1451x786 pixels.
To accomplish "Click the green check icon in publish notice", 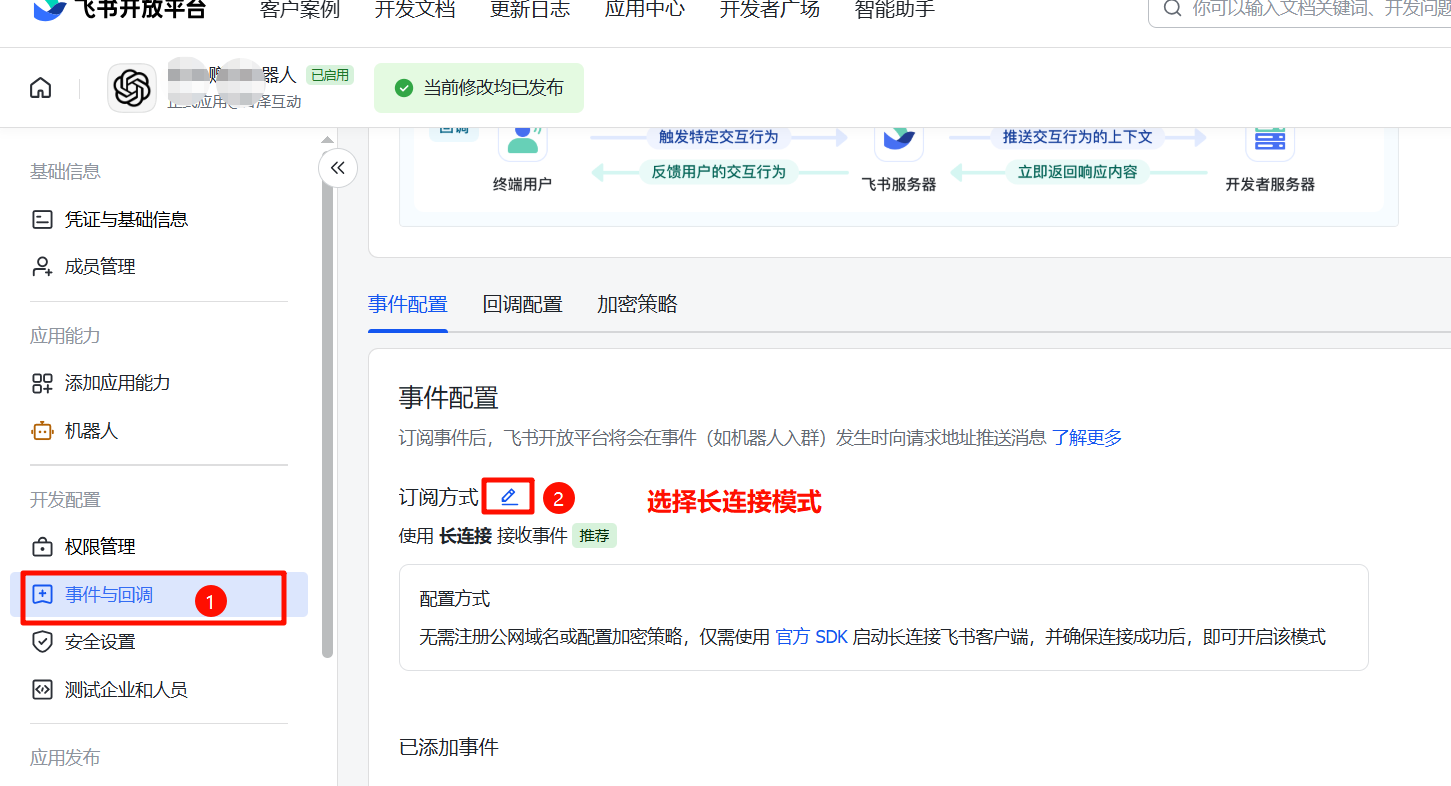I will 404,88.
